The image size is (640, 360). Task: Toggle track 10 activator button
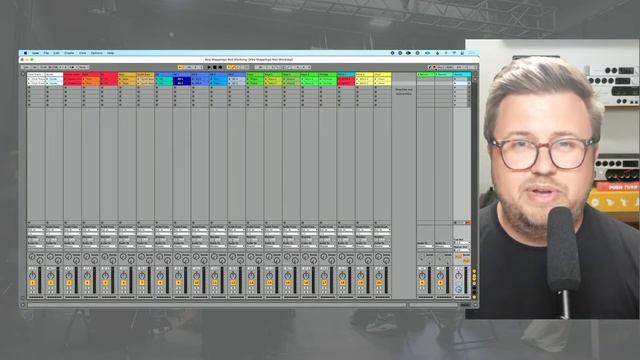click(x=197, y=282)
